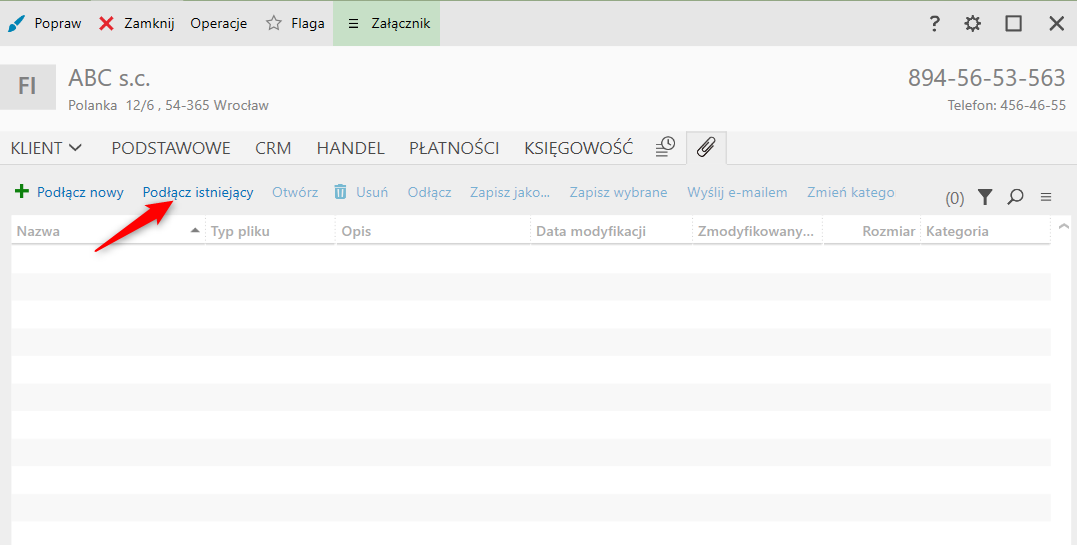Click the scrollbar up arrow
This screenshot has height=545, width=1077.
(1063, 227)
